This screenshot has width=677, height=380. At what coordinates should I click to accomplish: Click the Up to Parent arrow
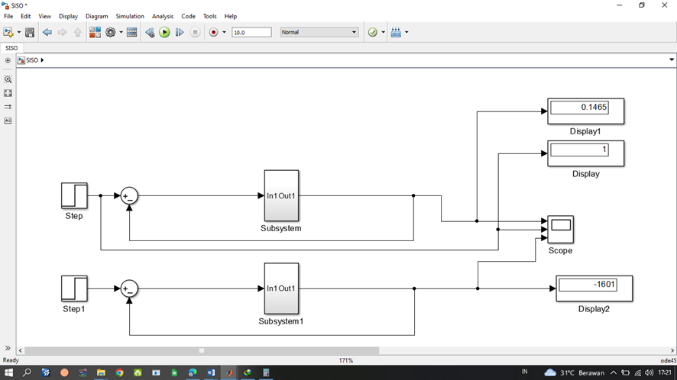pos(78,32)
